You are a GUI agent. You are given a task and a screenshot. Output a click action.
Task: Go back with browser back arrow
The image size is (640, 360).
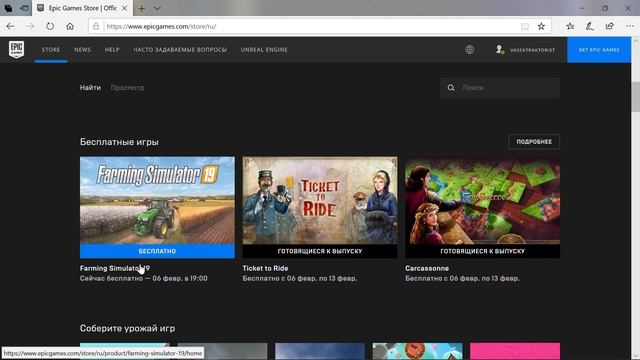(x=10, y=27)
